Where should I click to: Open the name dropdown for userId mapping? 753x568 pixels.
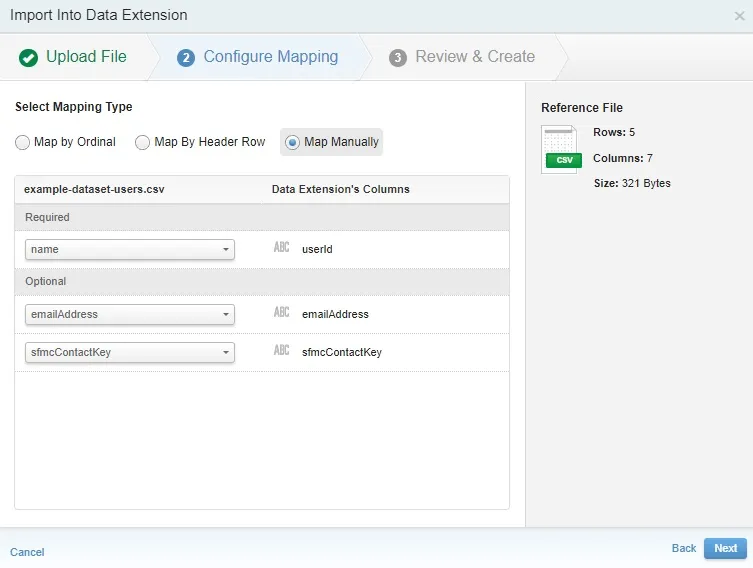tap(130, 249)
